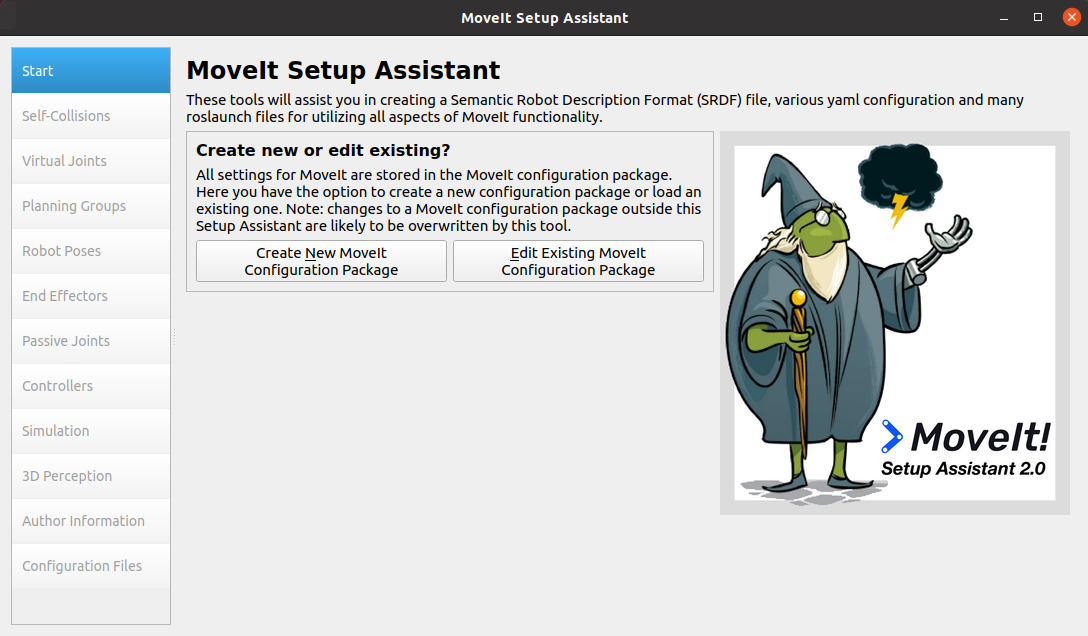Open End Effectors section
Image resolution: width=1088 pixels, height=636 pixels.
pos(91,296)
